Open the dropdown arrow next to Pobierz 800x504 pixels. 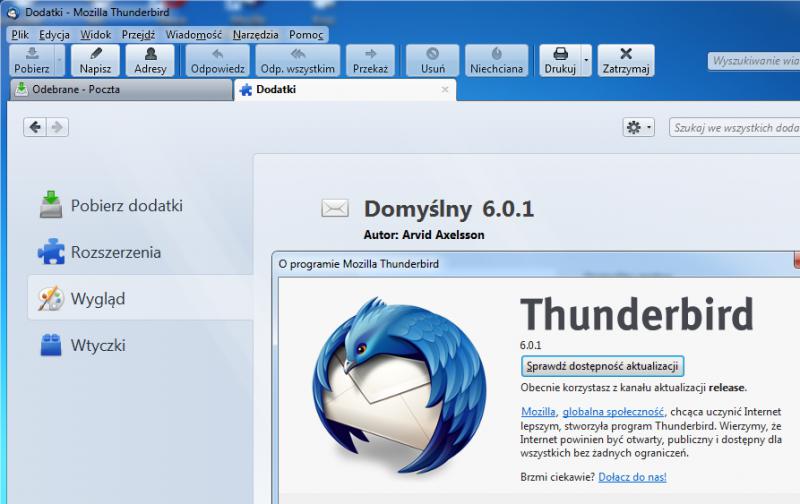(60, 61)
